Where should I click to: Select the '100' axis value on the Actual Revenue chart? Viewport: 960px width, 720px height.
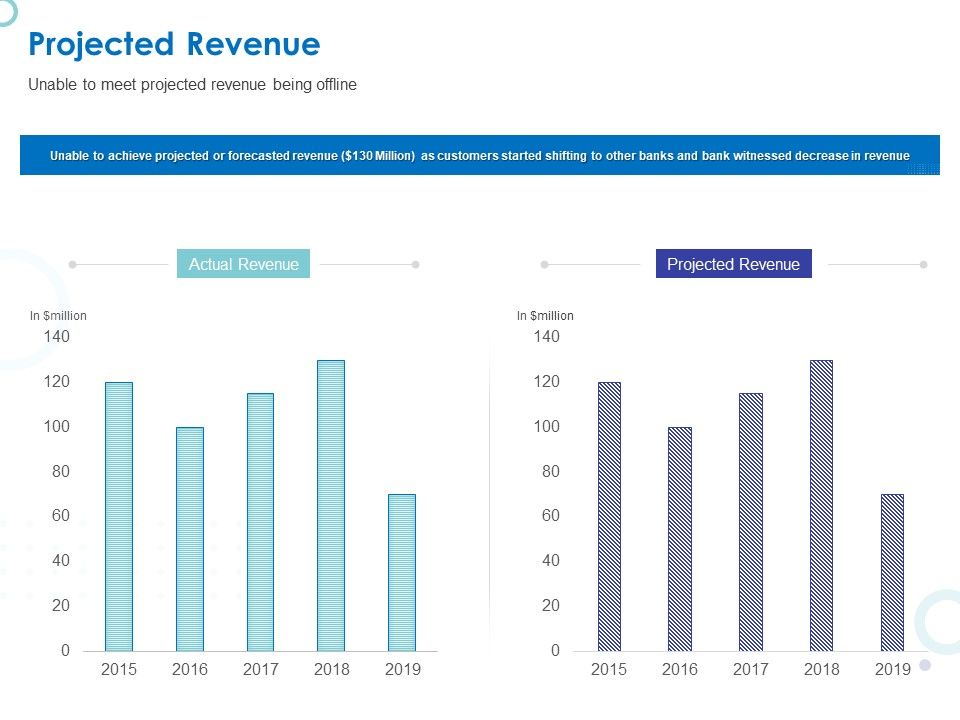coord(56,426)
